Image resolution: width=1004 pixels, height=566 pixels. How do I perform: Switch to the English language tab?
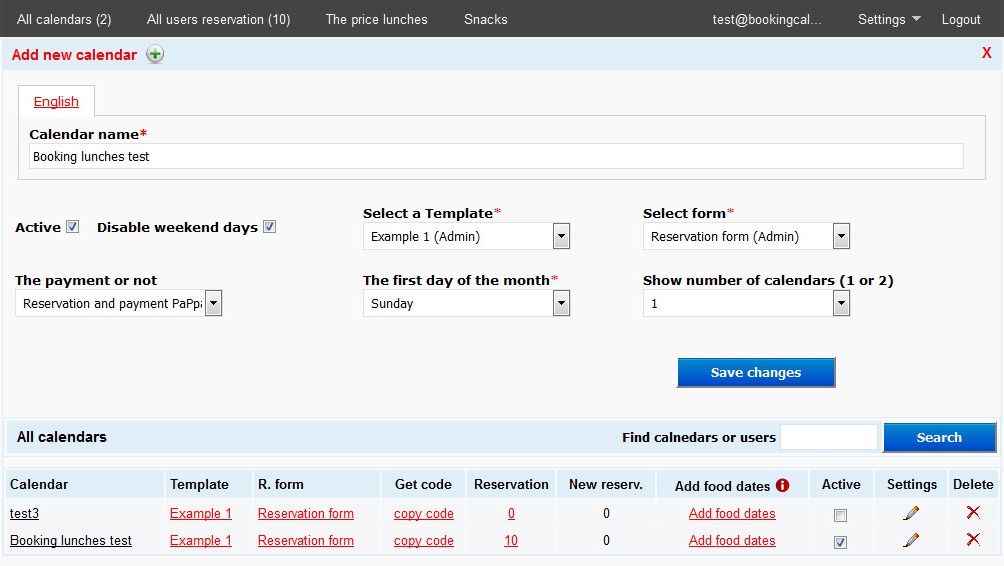[56, 102]
